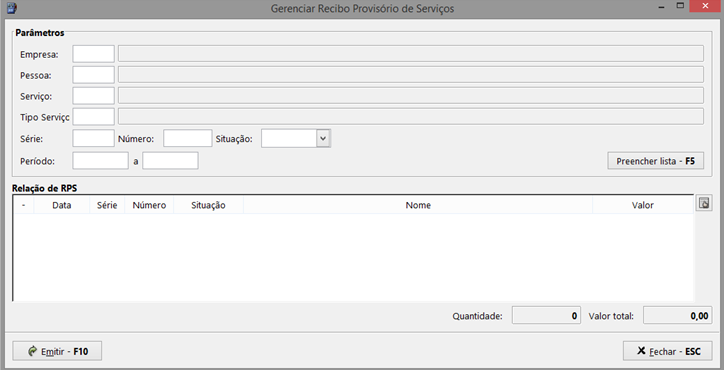Sort by the Valor column header
Screen dimensions: 724x370
(643, 206)
